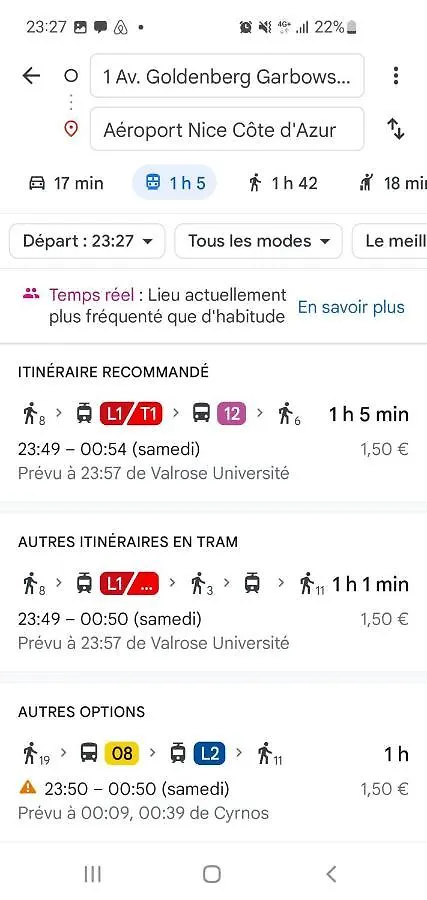The width and height of the screenshot is (427, 900).
Task: Tap the back arrow icon
Action: pos(32,76)
